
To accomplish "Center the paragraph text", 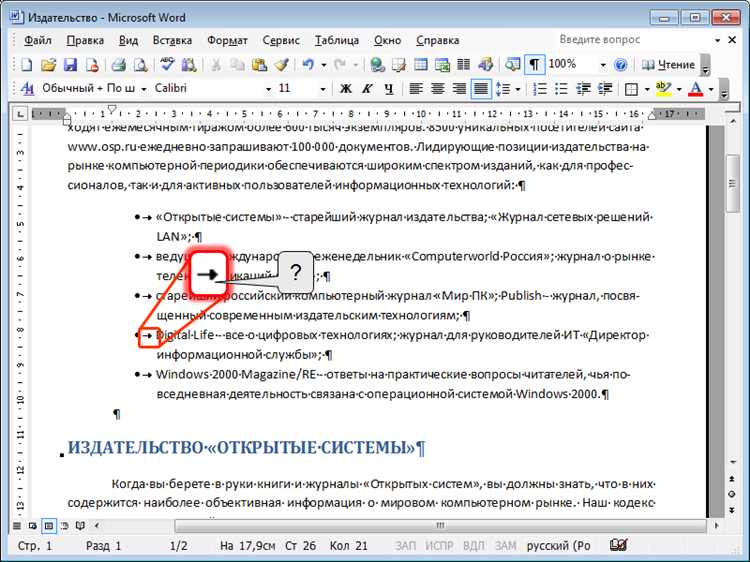I will pyautogui.click(x=437, y=88).
